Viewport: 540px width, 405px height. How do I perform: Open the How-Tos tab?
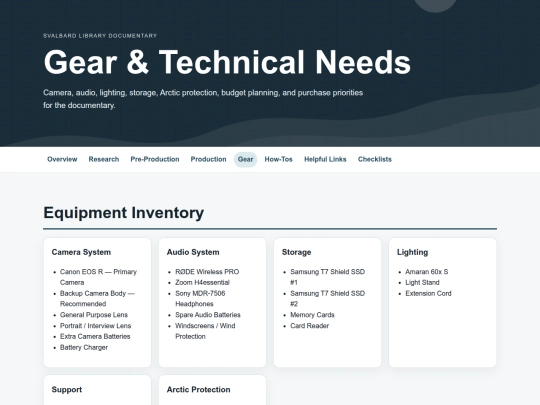pos(278,159)
